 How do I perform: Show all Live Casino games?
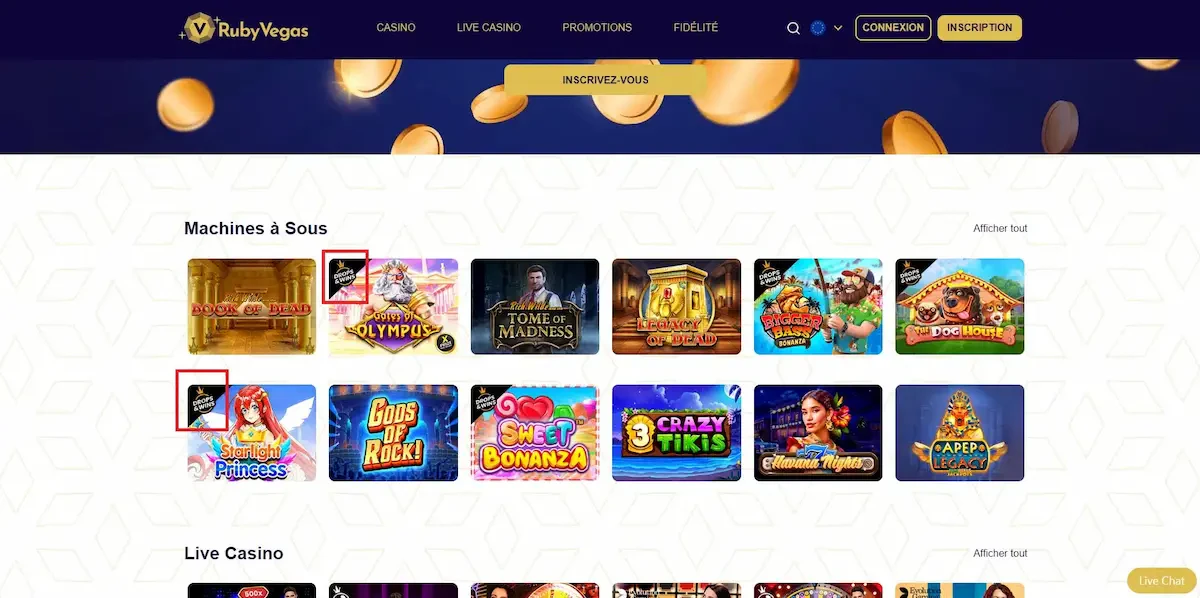pos(1000,553)
